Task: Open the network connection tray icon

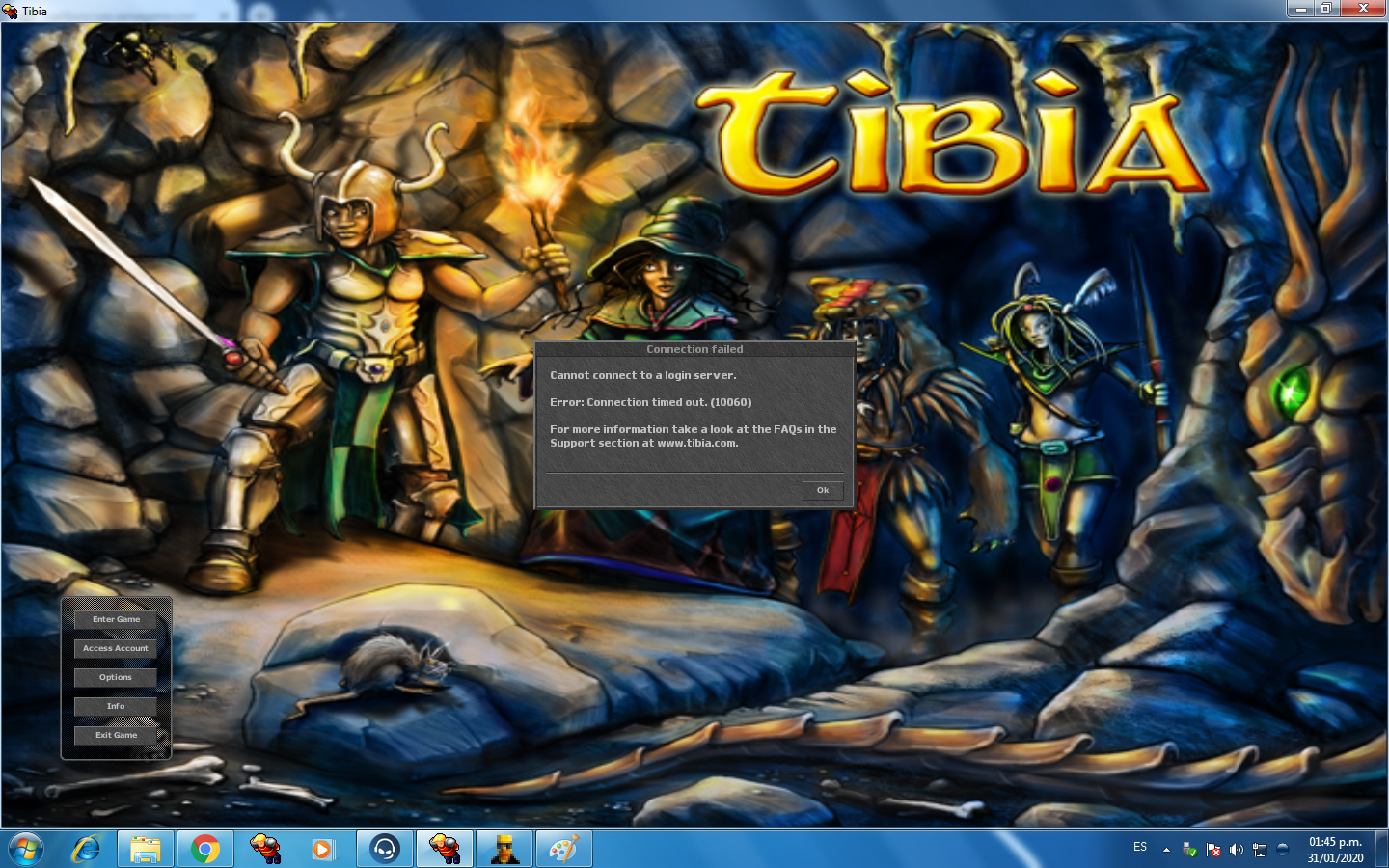Action: coord(1260,850)
